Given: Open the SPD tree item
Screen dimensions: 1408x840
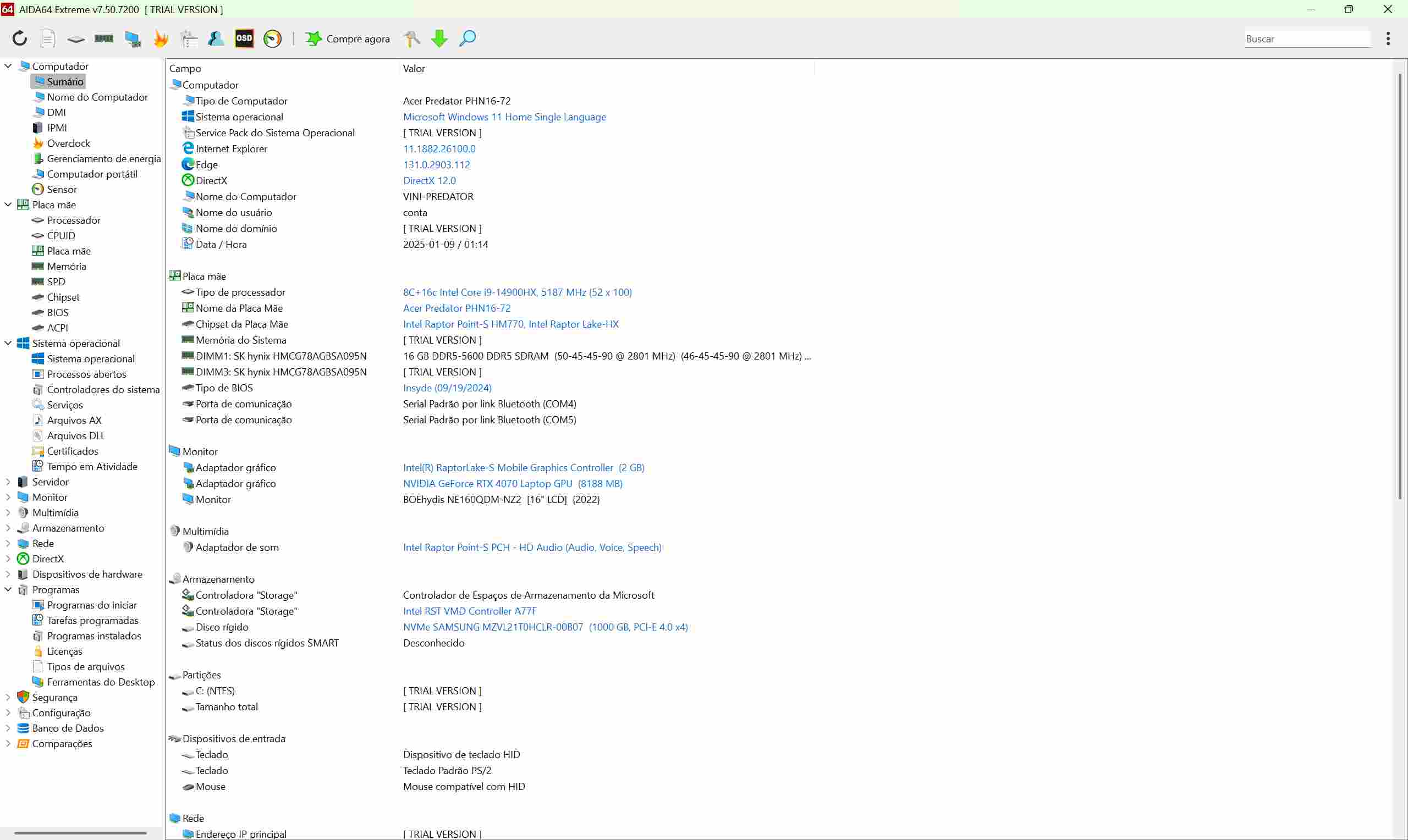Looking at the screenshot, I should tap(56, 281).
